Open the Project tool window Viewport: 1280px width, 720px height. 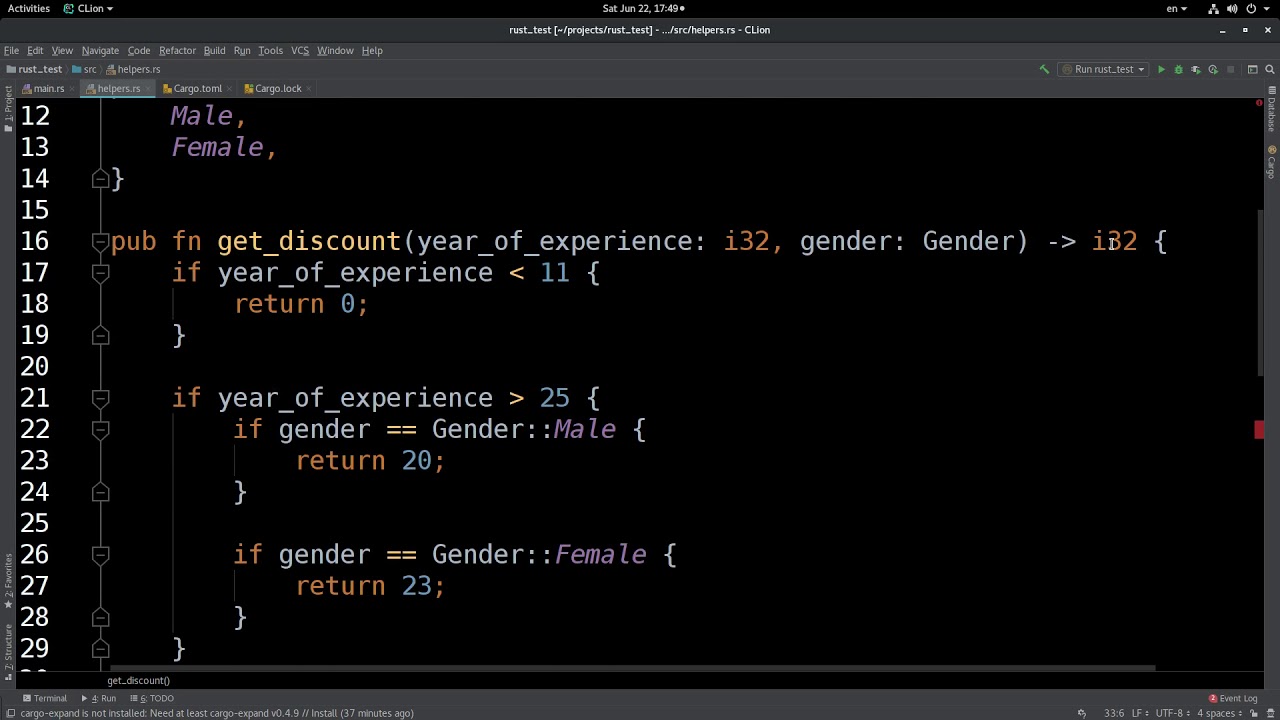click(x=8, y=108)
